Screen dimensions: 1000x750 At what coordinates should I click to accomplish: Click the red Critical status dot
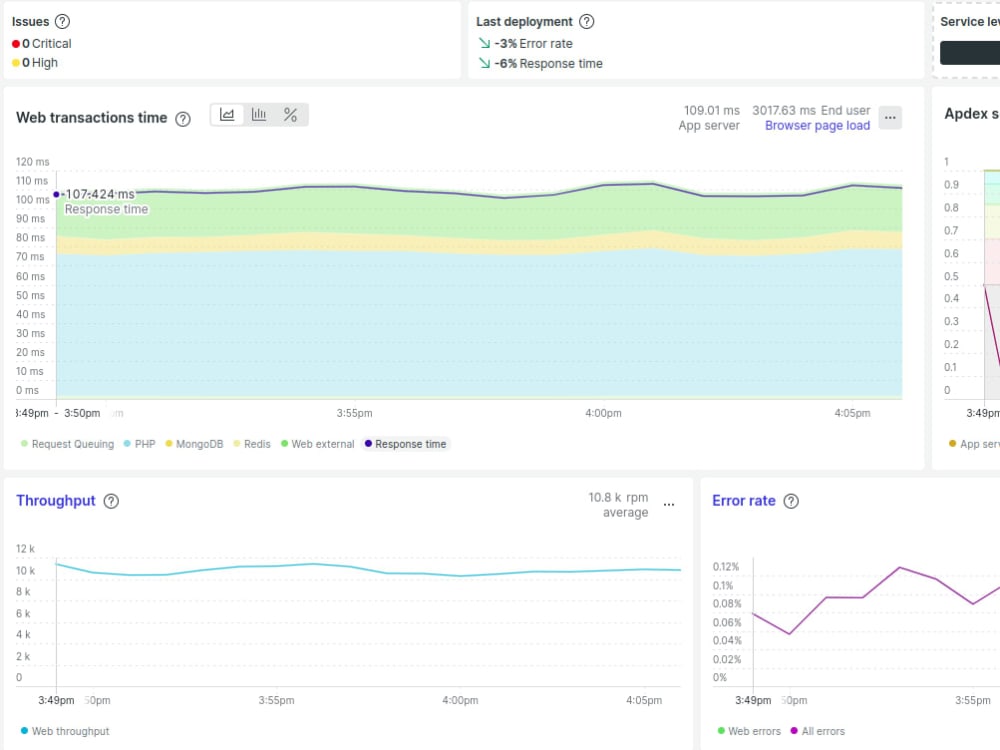pos(17,43)
